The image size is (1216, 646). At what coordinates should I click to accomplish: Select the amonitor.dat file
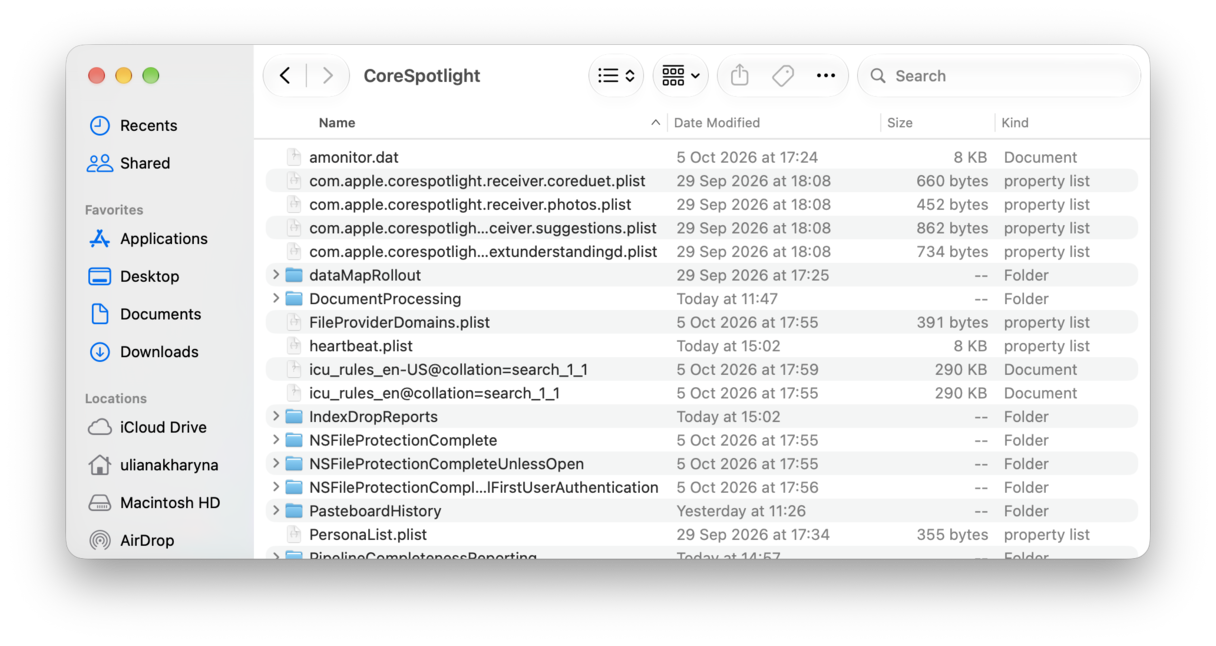click(354, 157)
